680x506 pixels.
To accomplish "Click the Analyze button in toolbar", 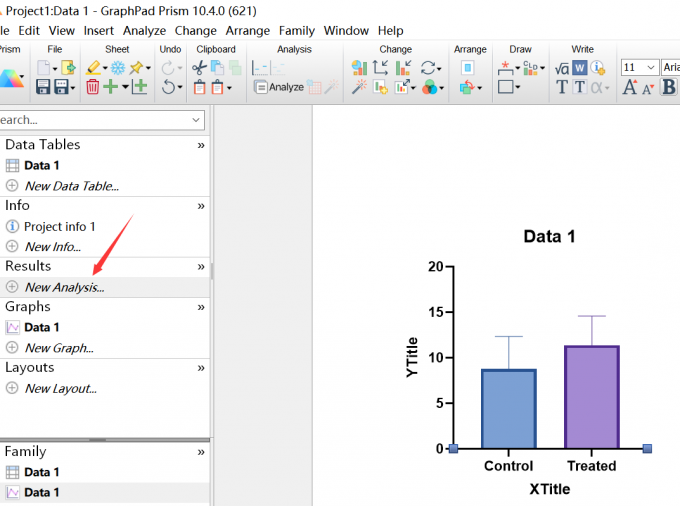I will [278, 88].
